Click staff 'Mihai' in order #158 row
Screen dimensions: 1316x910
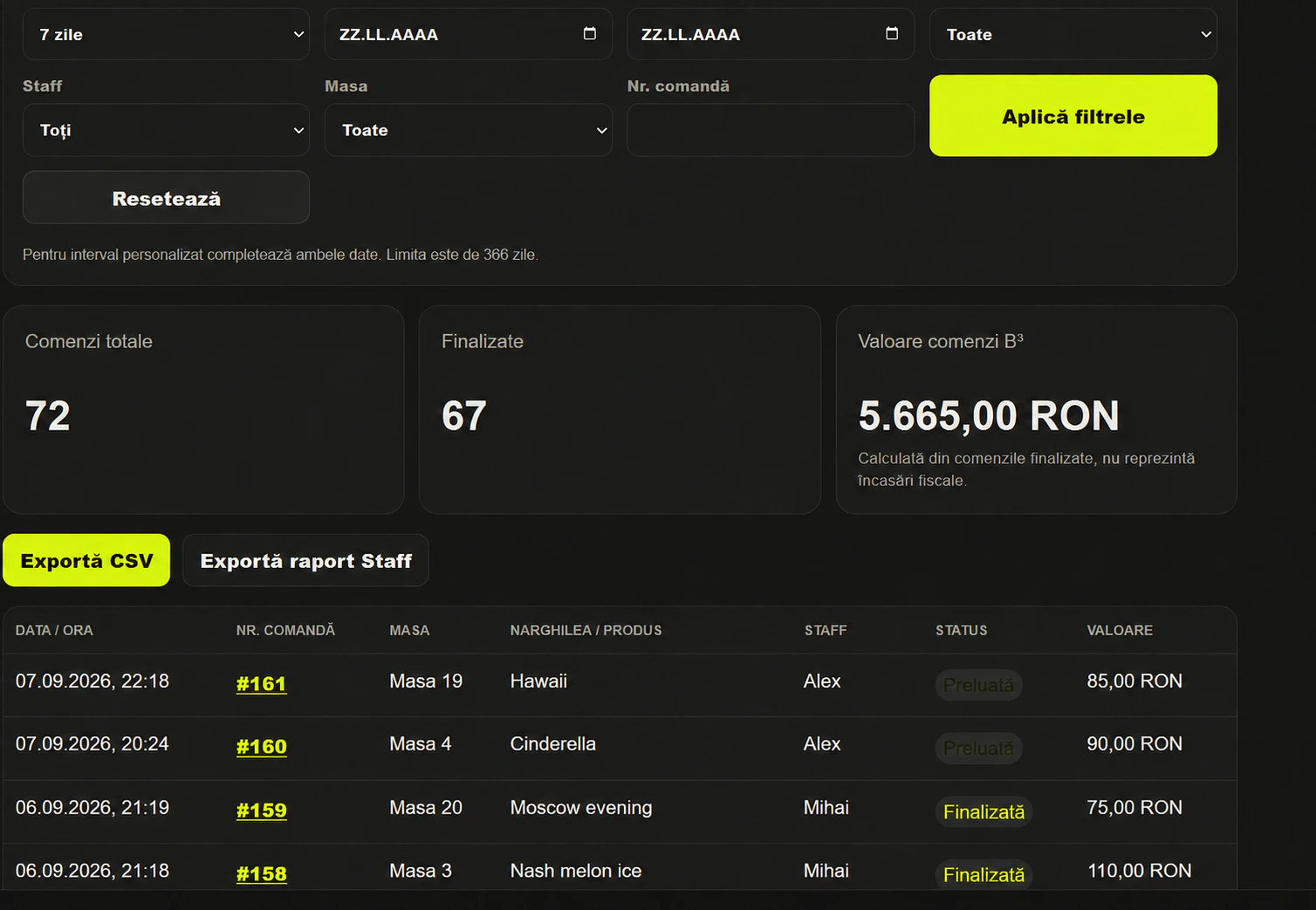(x=826, y=871)
